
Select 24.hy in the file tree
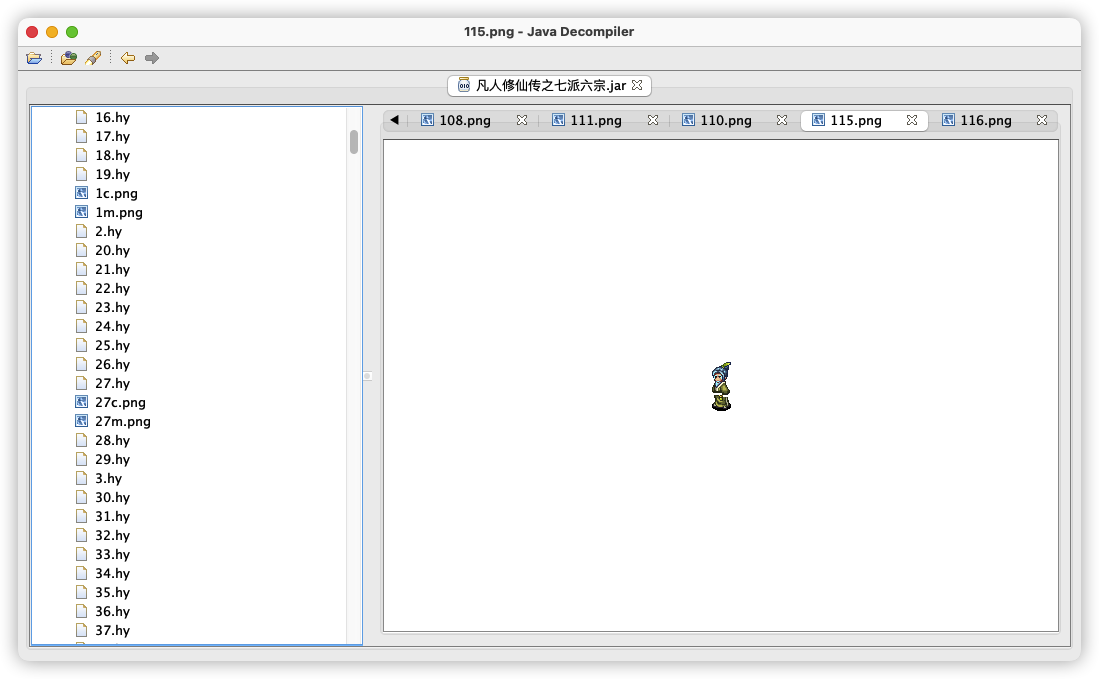click(x=112, y=327)
